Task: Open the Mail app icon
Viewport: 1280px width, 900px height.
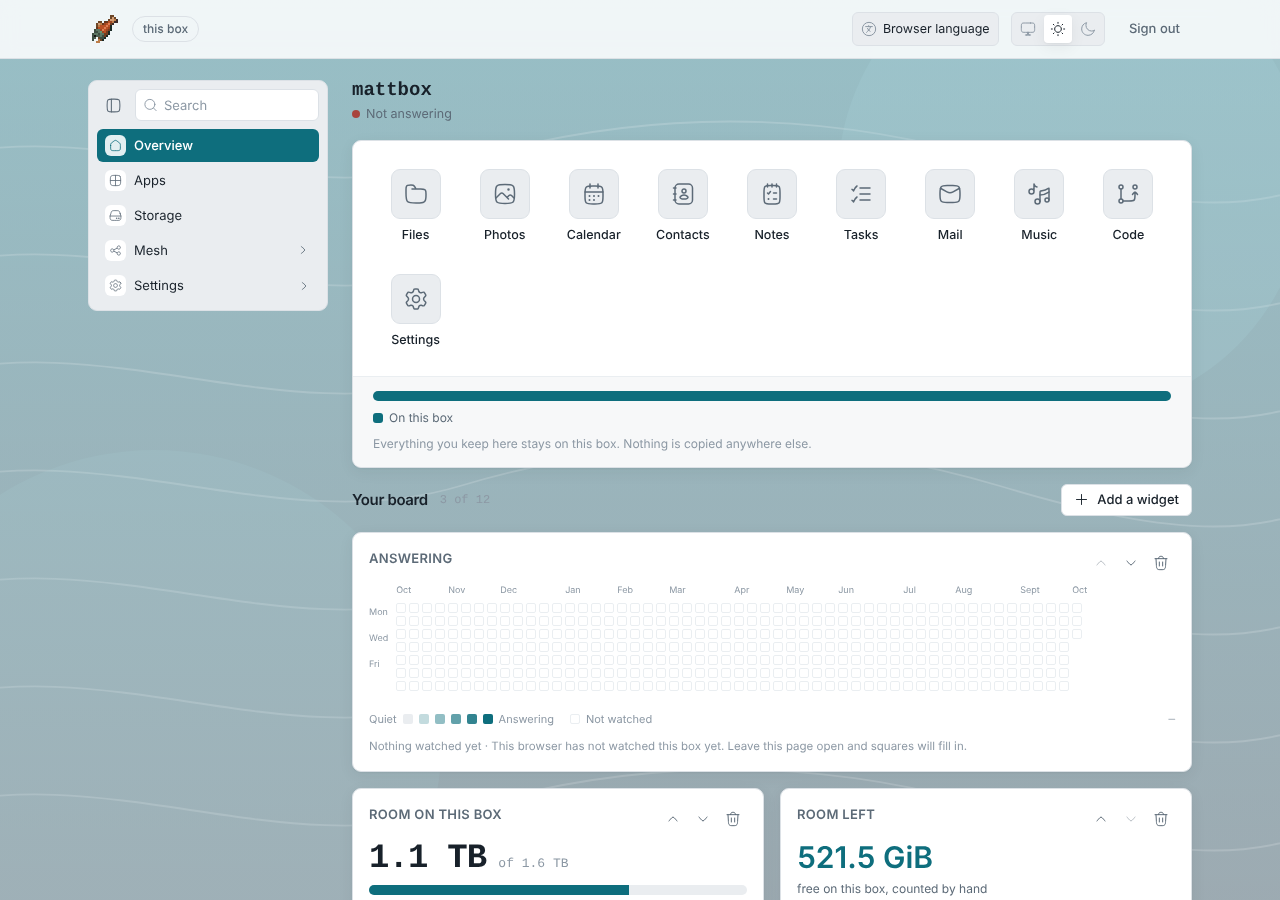Action: [x=950, y=194]
